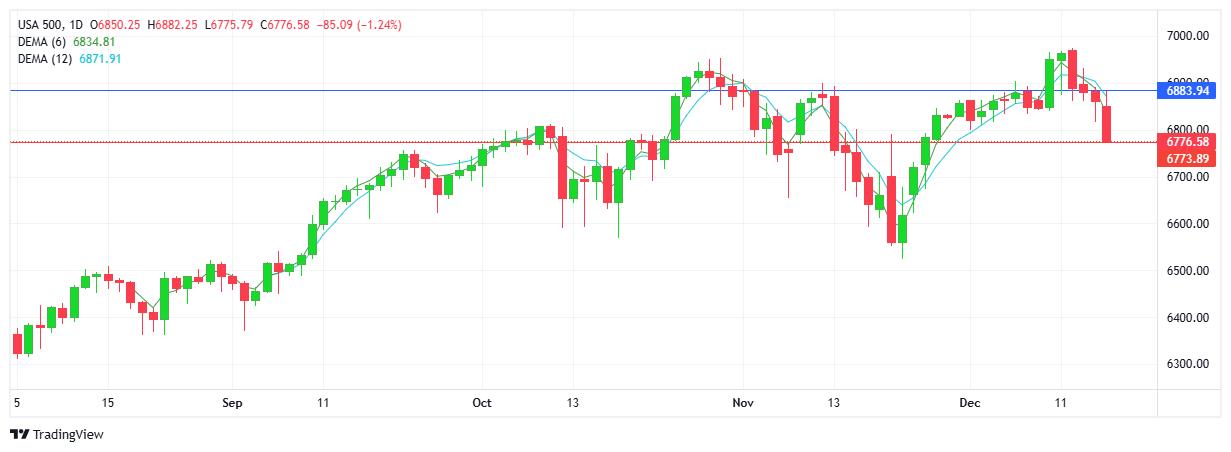Click the DEMA (6) value 6834.81
Screen dimensions: 1231x452
pyautogui.click(x=96, y=41)
